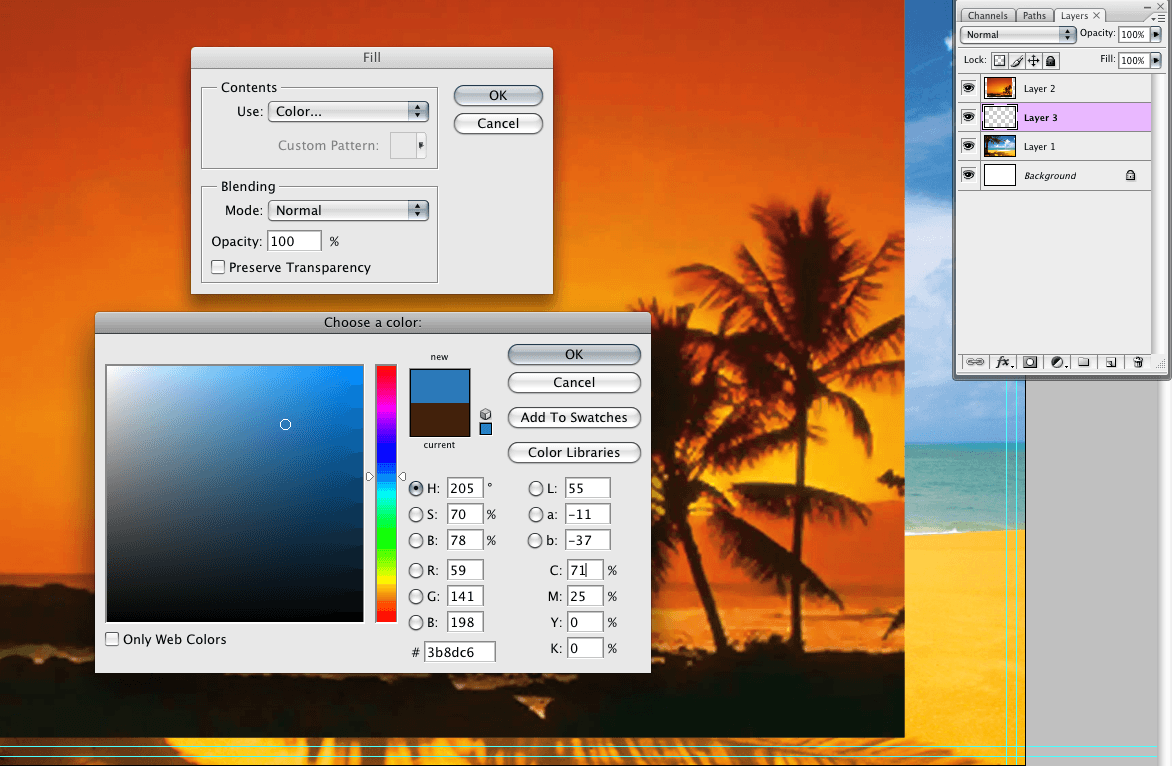Screen dimensions: 1172x766
Task: Click the Add To Swatches button
Action: [574, 417]
